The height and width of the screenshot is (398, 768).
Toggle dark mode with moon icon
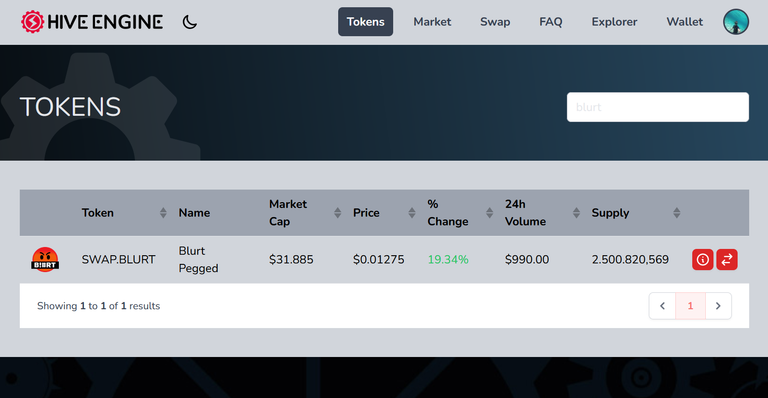click(x=190, y=22)
